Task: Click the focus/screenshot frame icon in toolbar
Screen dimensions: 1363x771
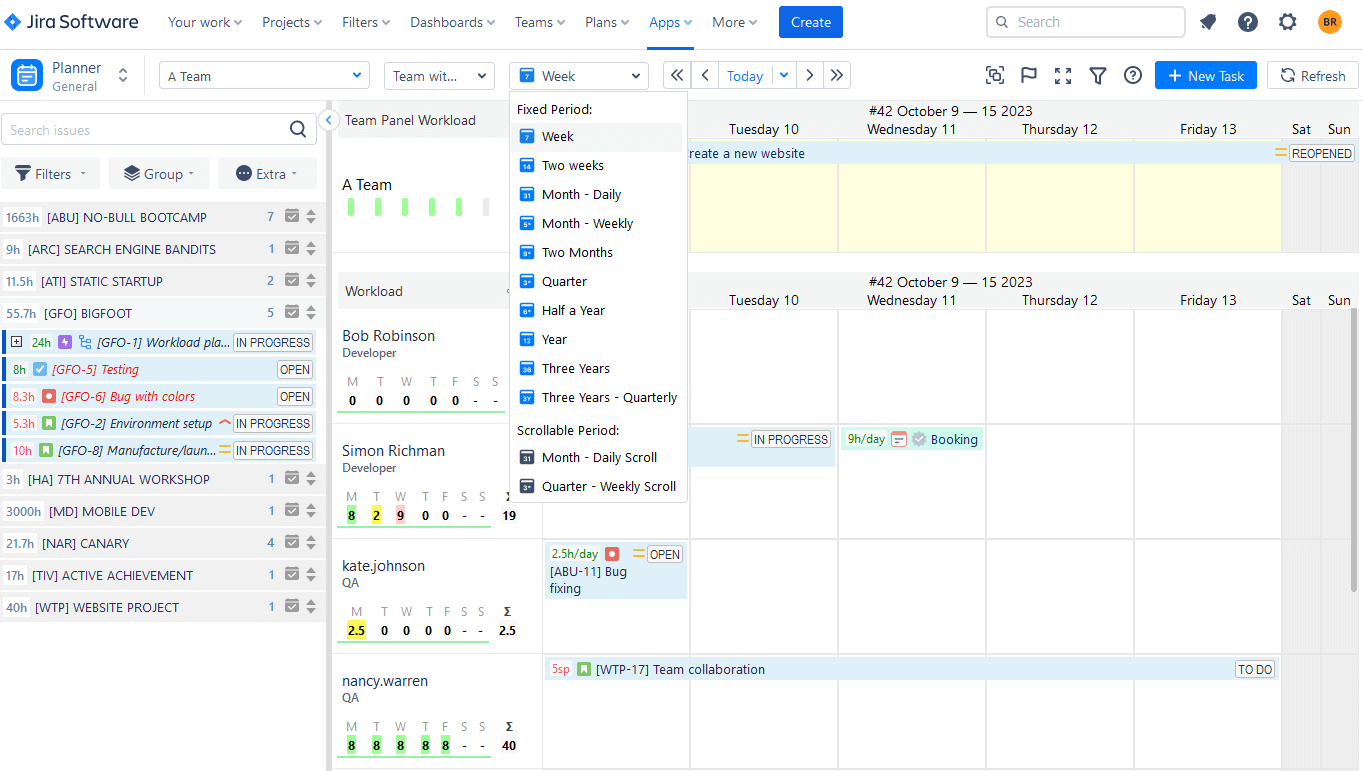Action: pos(995,76)
